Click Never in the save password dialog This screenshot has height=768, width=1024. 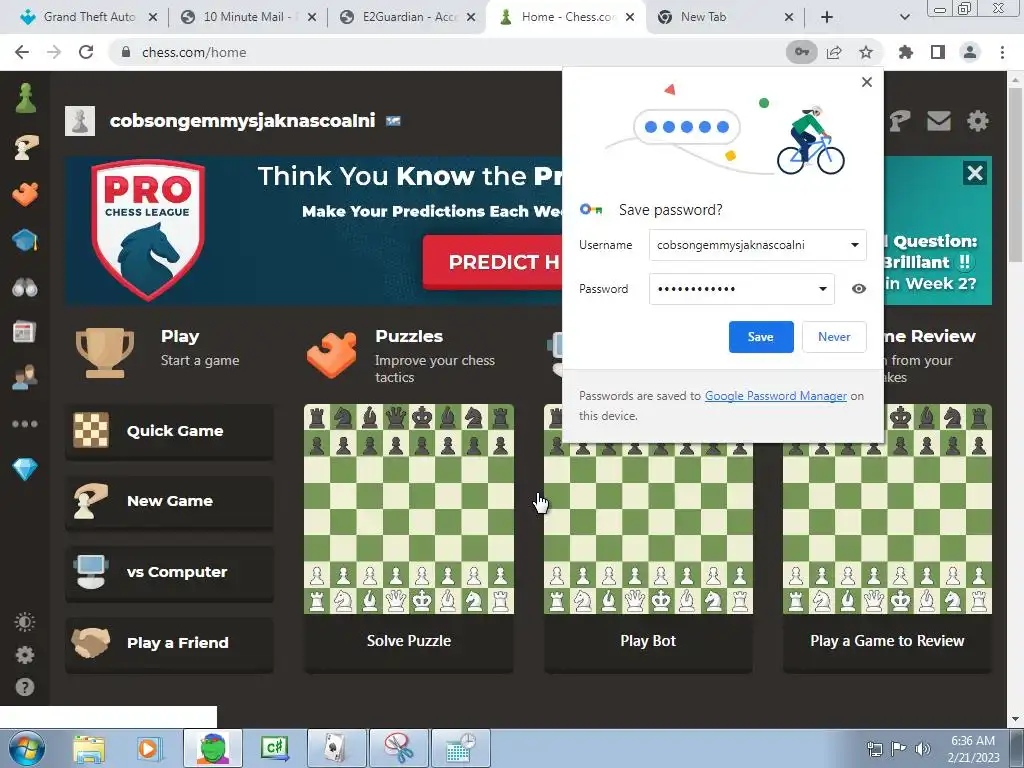click(834, 337)
